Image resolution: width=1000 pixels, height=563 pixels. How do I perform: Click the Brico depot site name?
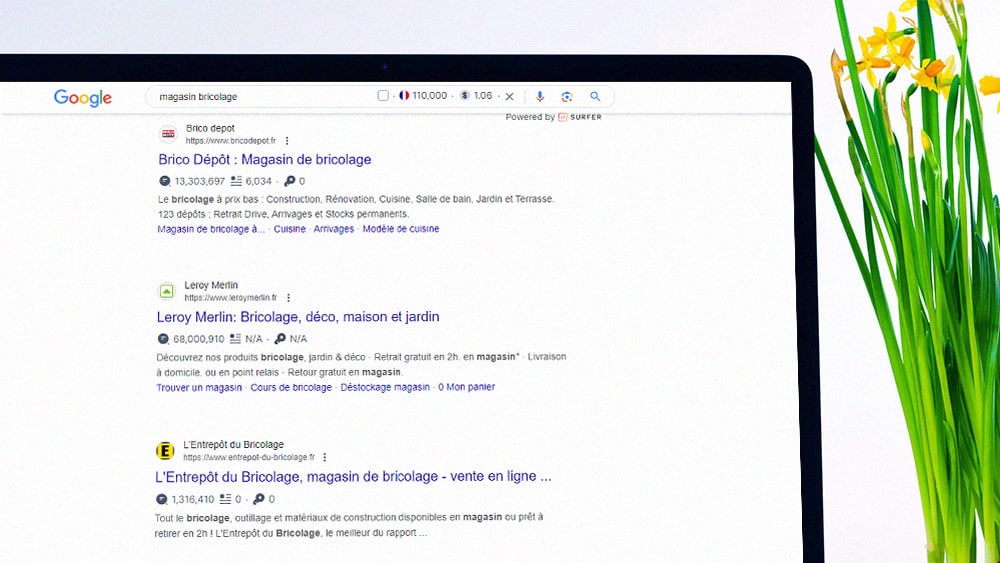210,128
